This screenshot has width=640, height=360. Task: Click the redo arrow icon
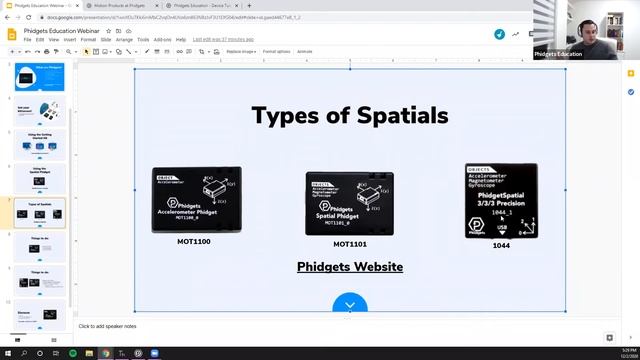37,52
